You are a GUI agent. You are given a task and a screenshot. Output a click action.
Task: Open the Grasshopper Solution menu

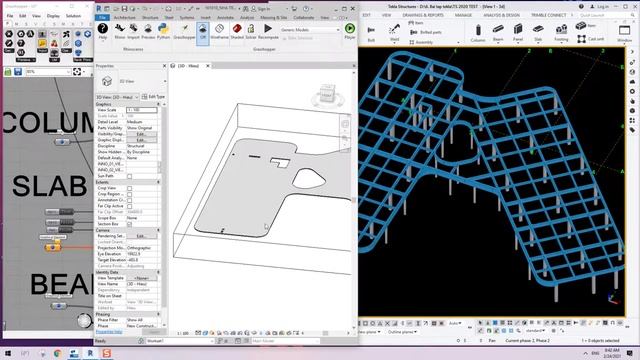click(73, 16)
